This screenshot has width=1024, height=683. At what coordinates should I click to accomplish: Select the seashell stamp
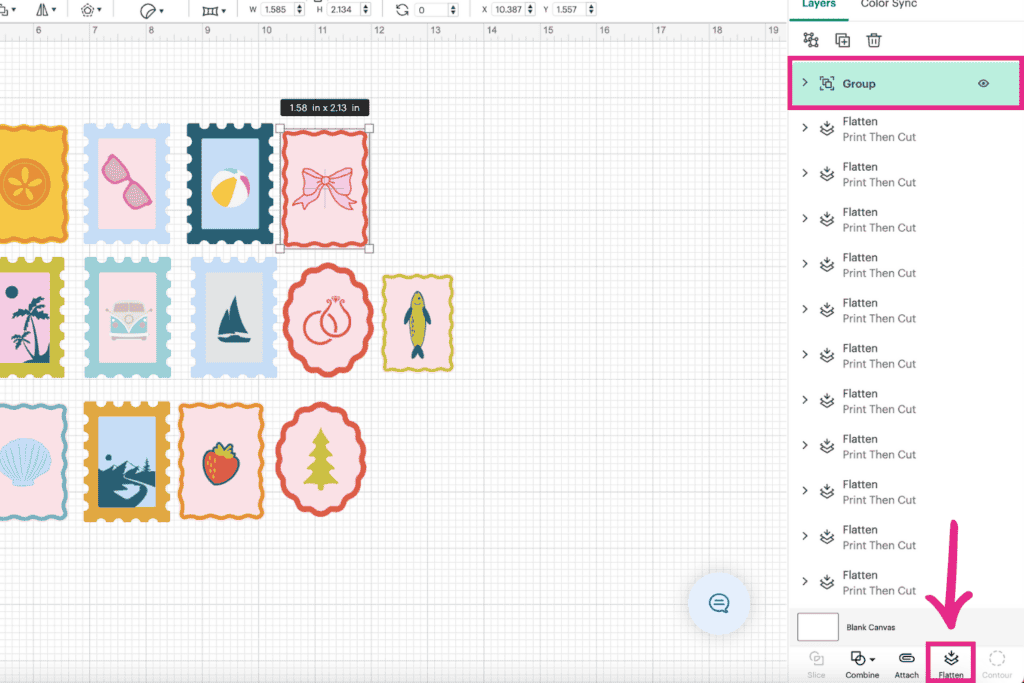pos(33,462)
